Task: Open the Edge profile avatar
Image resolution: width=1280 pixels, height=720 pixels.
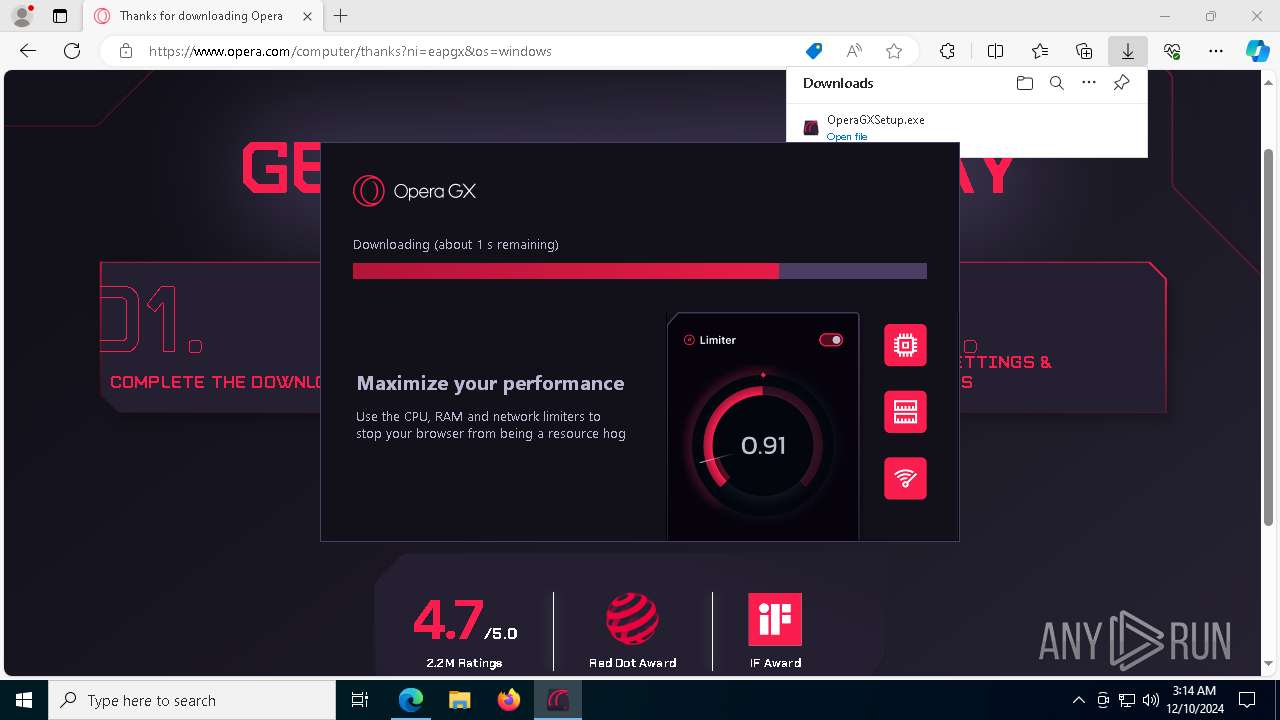Action: [x=22, y=16]
